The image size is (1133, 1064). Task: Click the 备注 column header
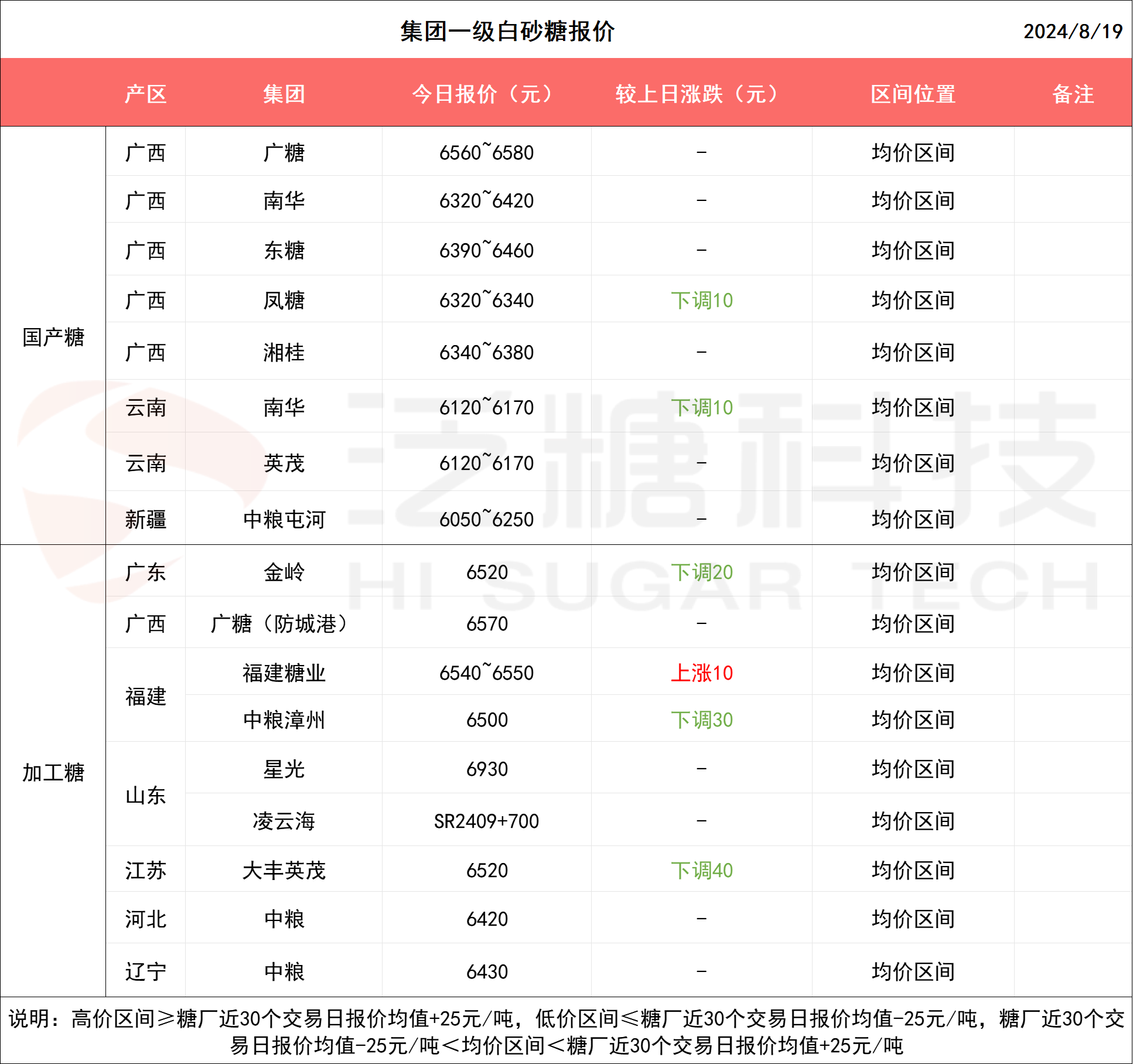coord(1073,94)
